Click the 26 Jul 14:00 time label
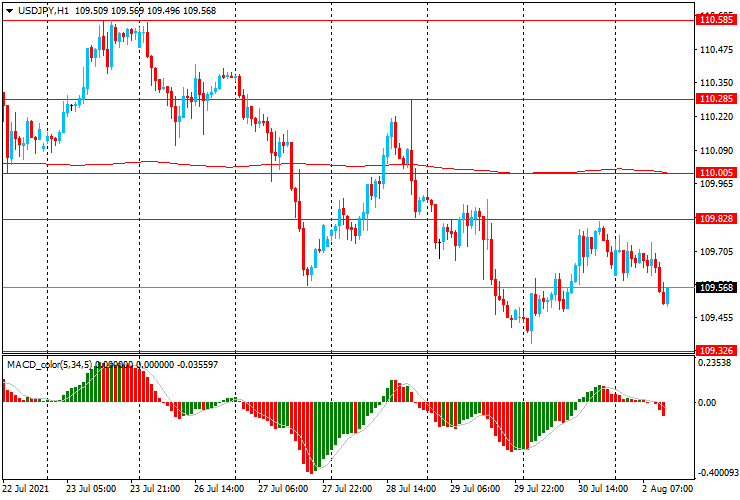The width and height of the screenshot is (740, 500). pos(219,489)
